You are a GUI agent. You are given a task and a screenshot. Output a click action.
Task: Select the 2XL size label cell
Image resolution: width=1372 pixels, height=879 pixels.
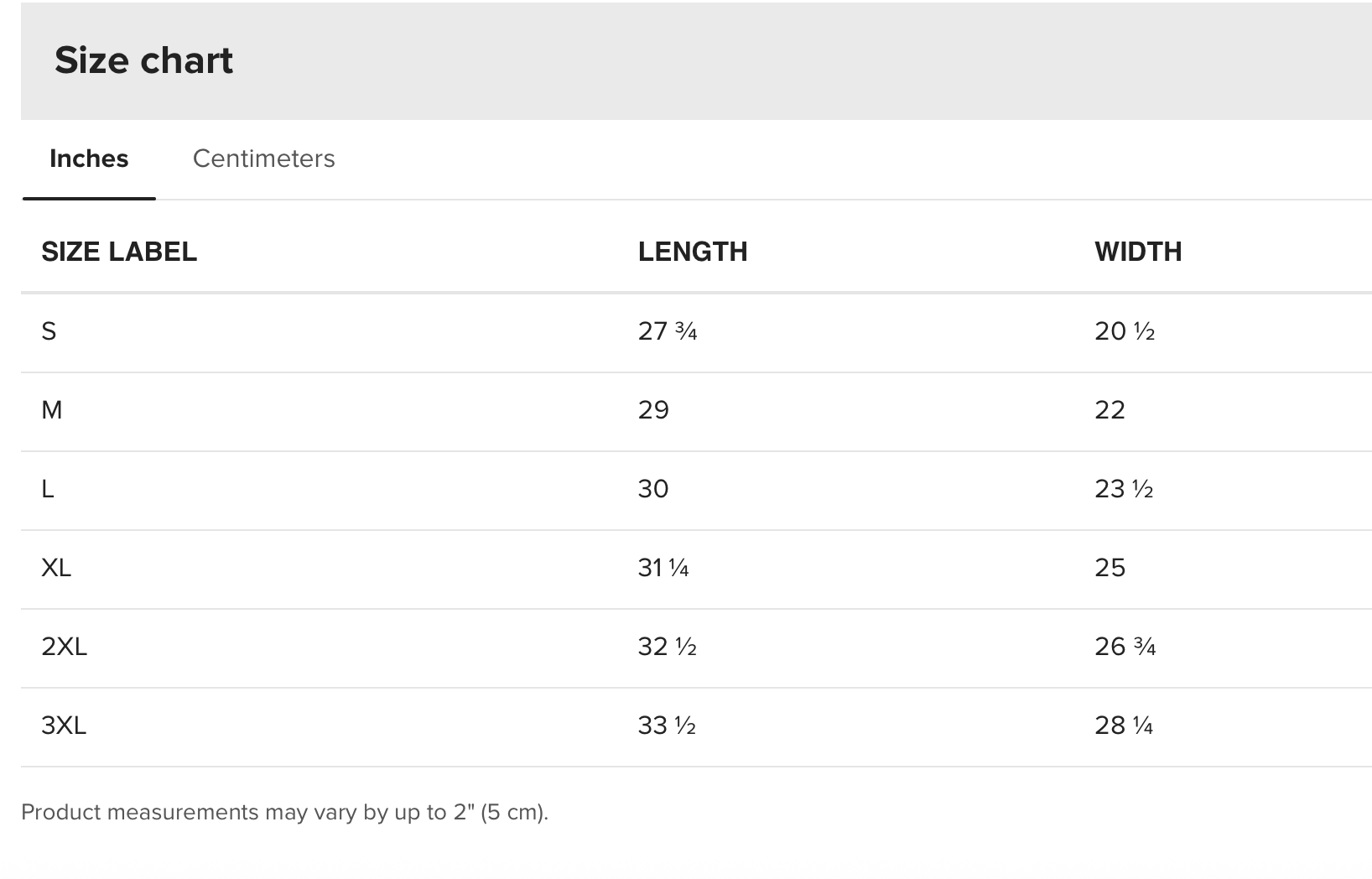click(64, 647)
